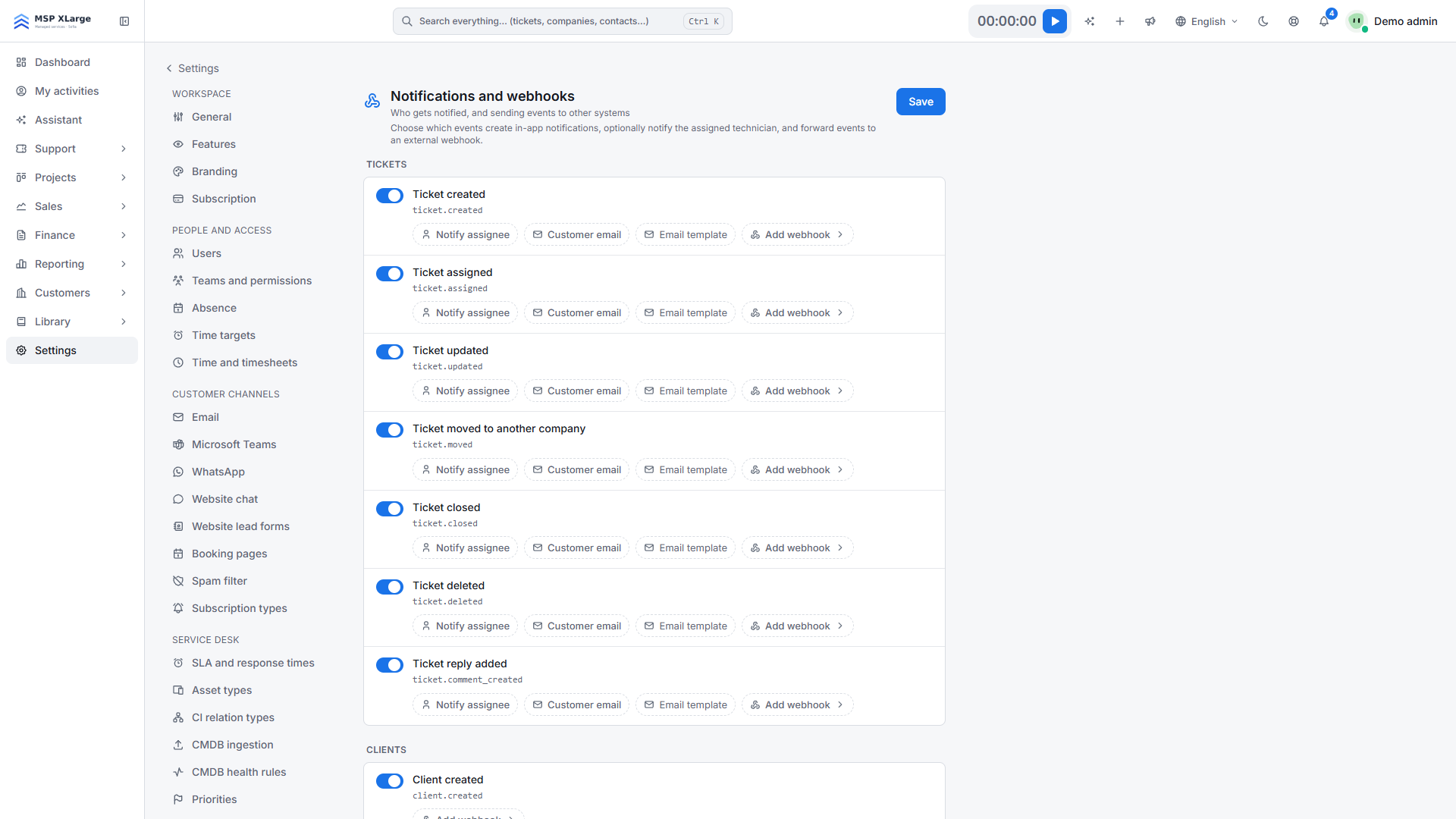The width and height of the screenshot is (1456, 819).
Task: Open the notifications bell icon
Action: tap(1324, 21)
